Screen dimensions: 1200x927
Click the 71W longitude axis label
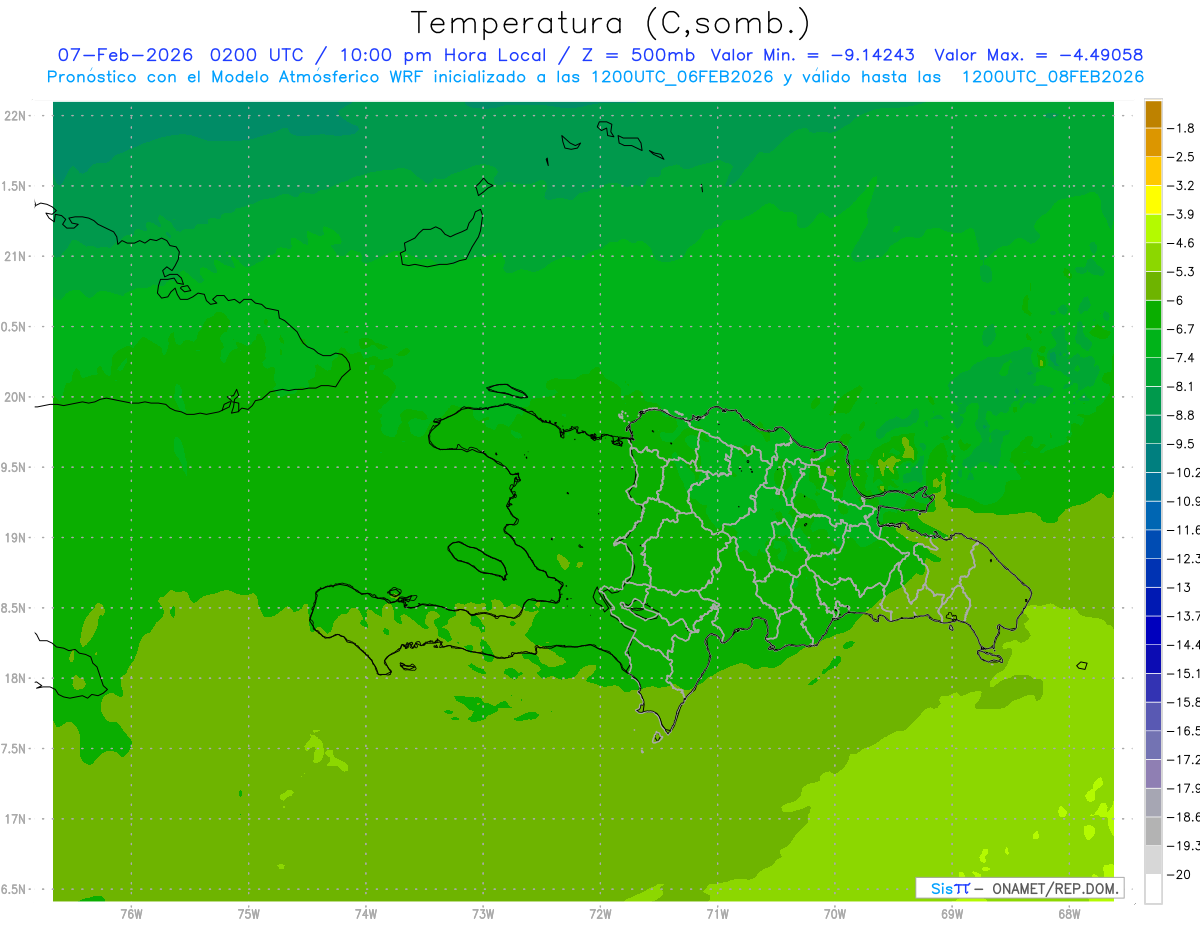pyautogui.click(x=717, y=914)
